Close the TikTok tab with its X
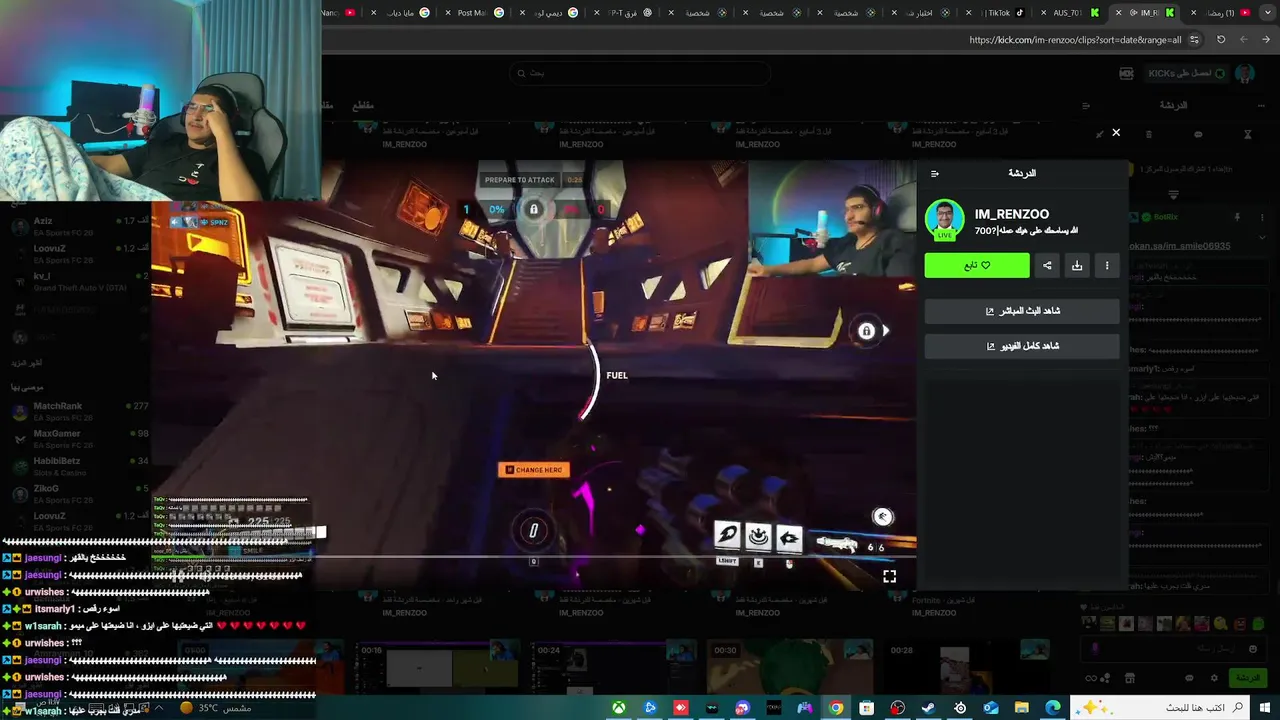Screen dimensions: 1280x720 (x=969, y=13)
